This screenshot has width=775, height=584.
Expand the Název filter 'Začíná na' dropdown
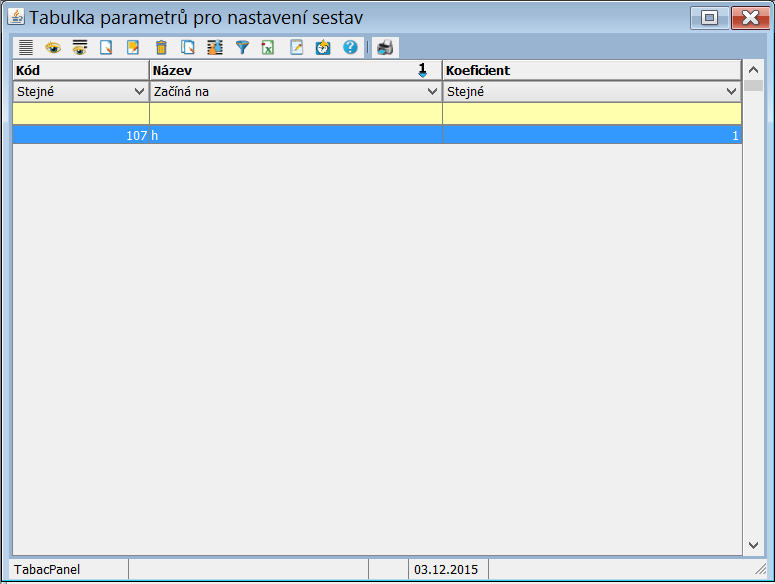click(295, 91)
